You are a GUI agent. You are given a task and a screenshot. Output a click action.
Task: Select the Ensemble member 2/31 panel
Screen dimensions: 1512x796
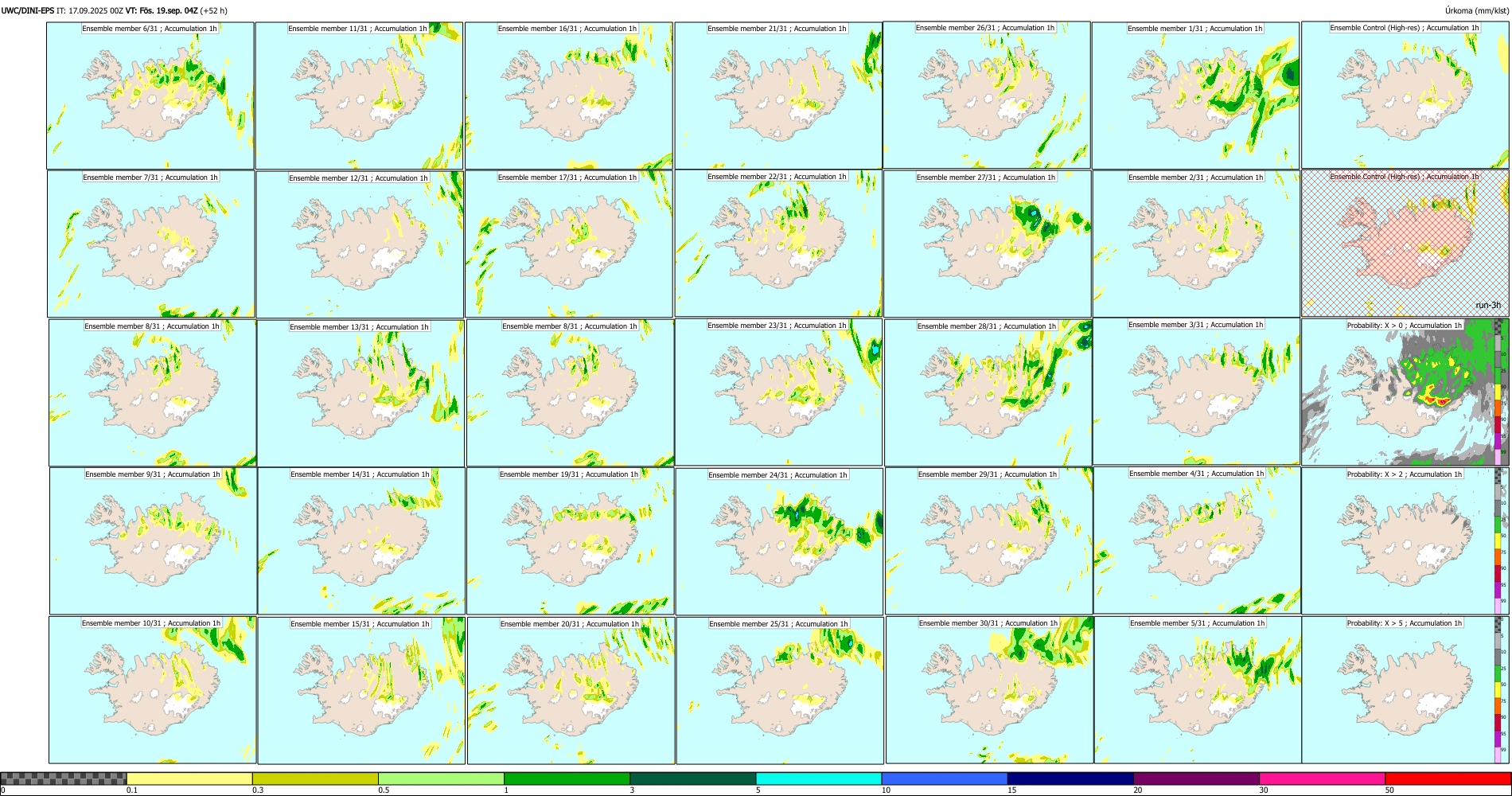point(1197,244)
